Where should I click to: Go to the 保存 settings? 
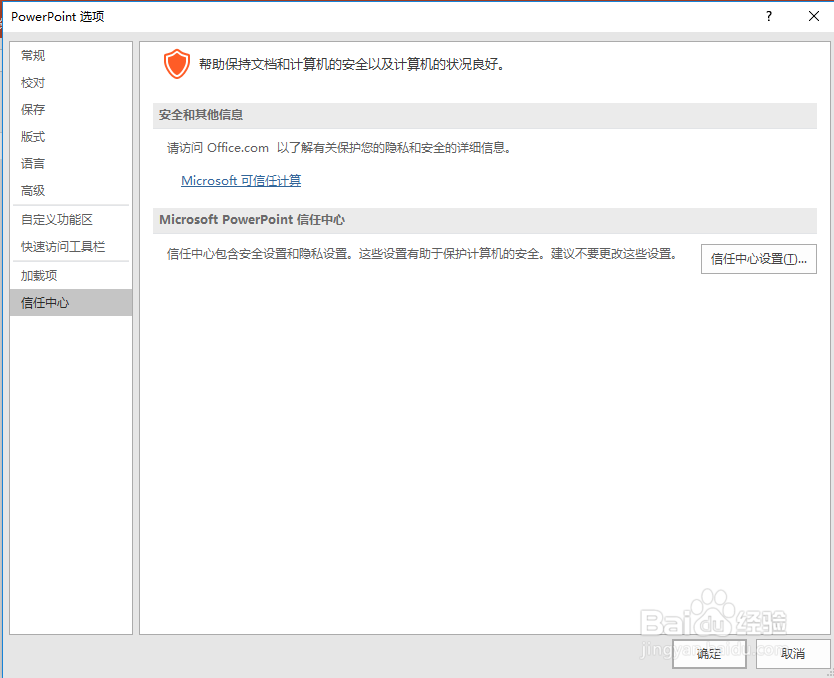pos(70,110)
